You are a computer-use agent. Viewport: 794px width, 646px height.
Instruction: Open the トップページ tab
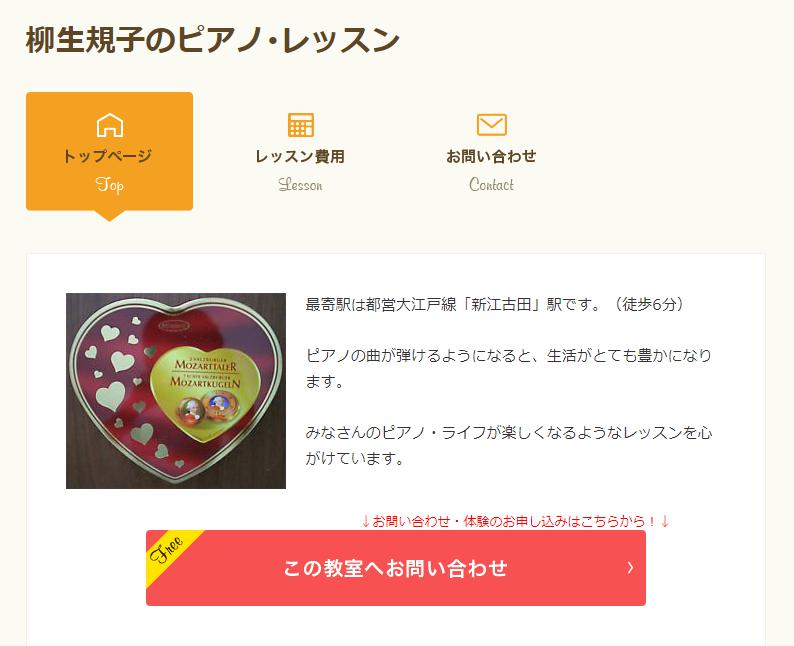[109, 151]
